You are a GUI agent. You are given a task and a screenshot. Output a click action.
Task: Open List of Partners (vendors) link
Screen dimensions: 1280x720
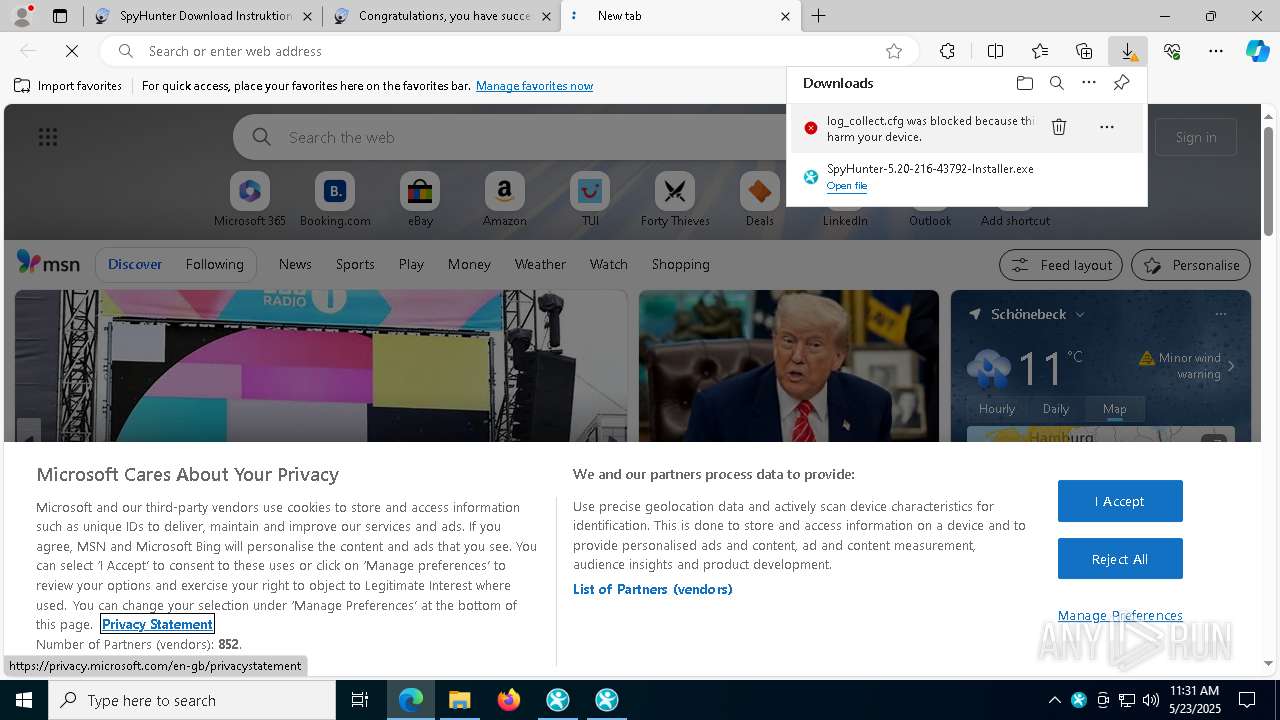pos(653,589)
